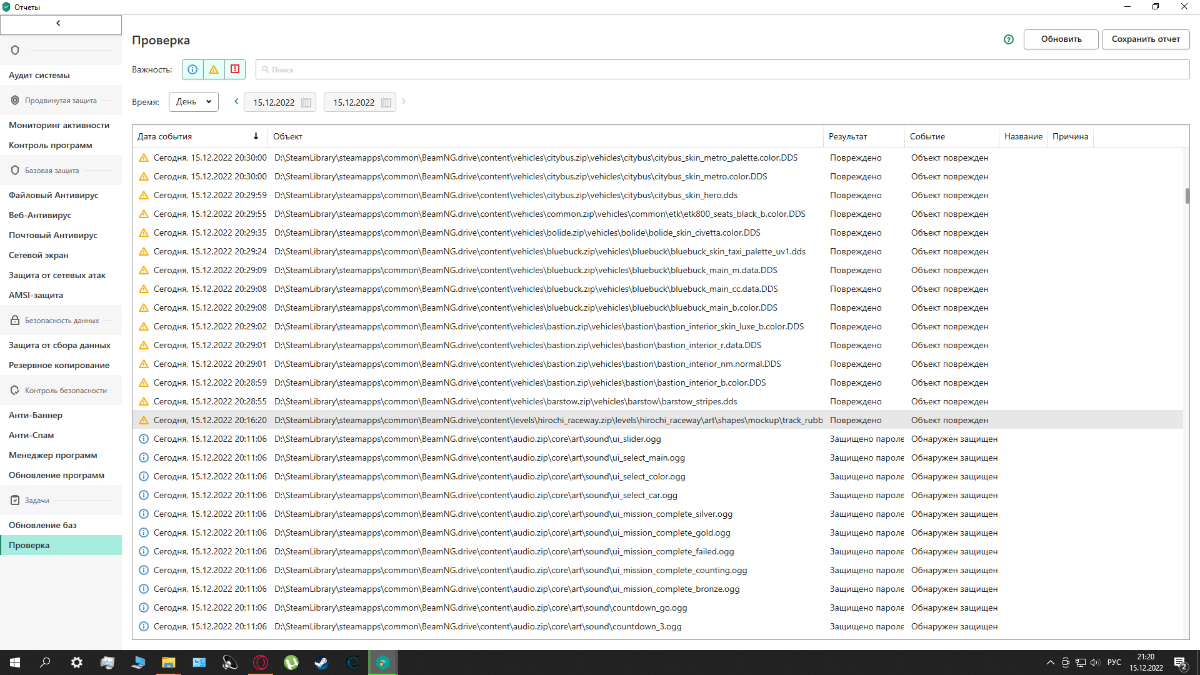The height and width of the screenshot is (675, 1200).
Task: Open Контроль программ report section
Action: (x=61, y=145)
